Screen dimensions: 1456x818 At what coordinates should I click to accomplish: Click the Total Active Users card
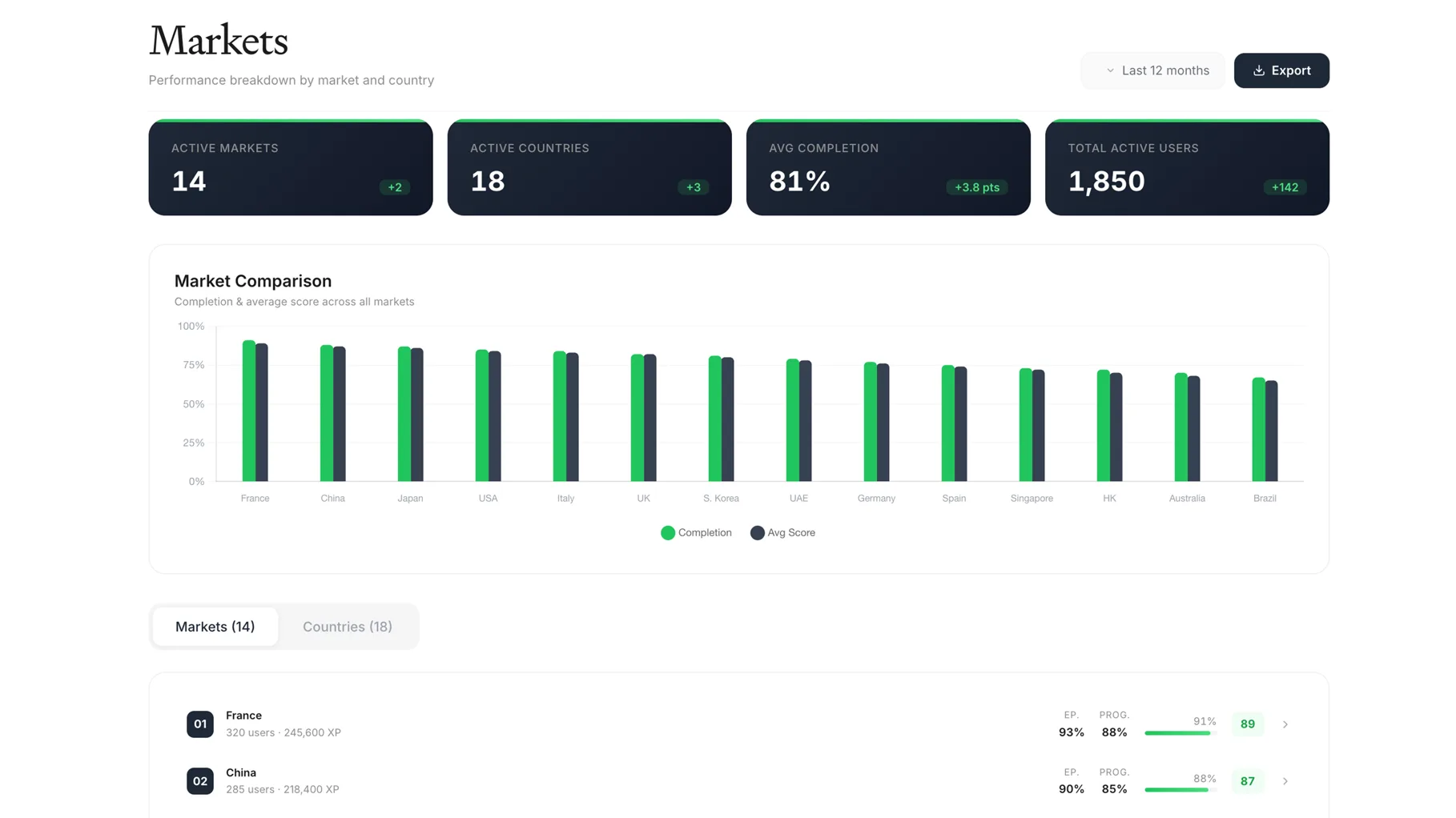[x=1186, y=167]
